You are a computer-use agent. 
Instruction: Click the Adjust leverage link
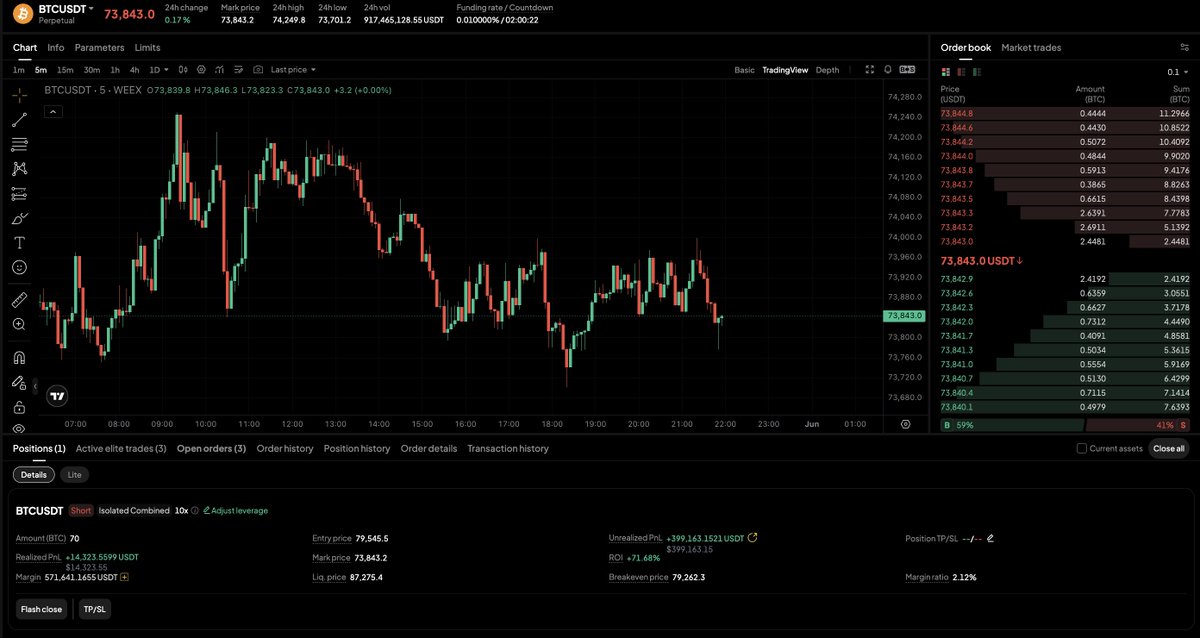coord(235,510)
